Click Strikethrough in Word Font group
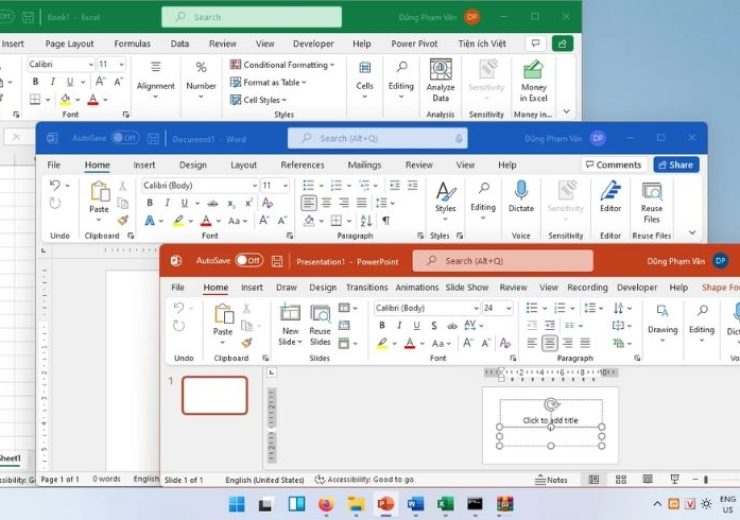The image size is (740, 520). pos(213,203)
